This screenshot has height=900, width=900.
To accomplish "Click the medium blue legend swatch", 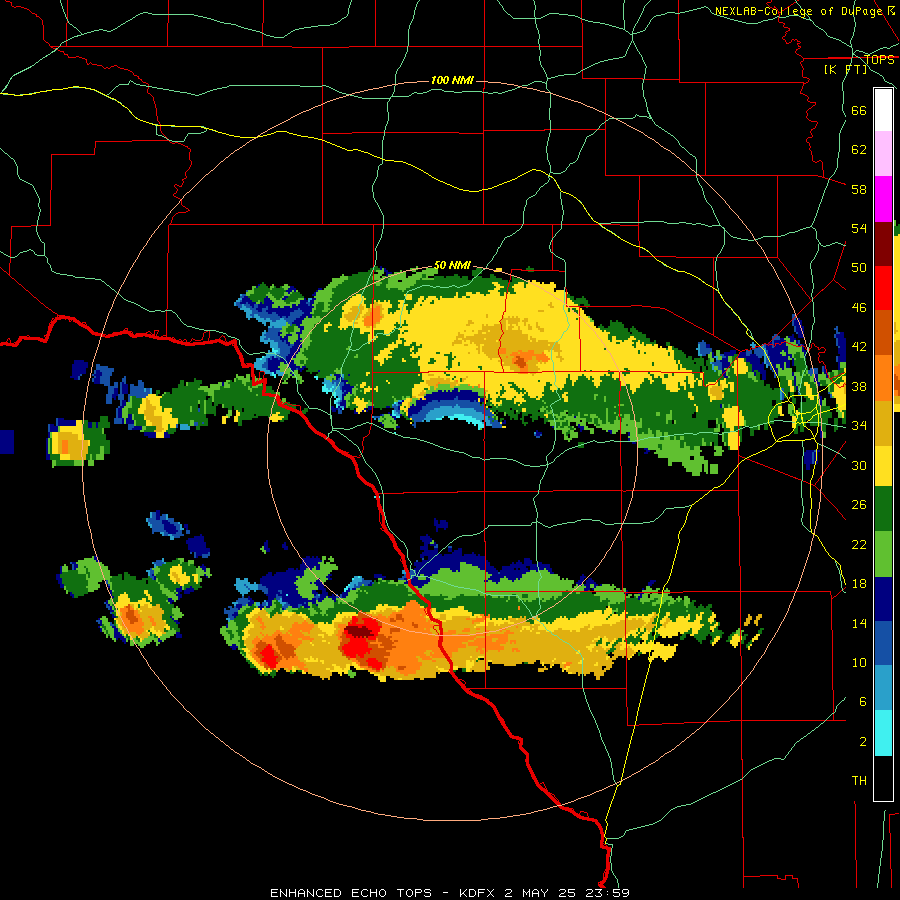I will (883, 643).
